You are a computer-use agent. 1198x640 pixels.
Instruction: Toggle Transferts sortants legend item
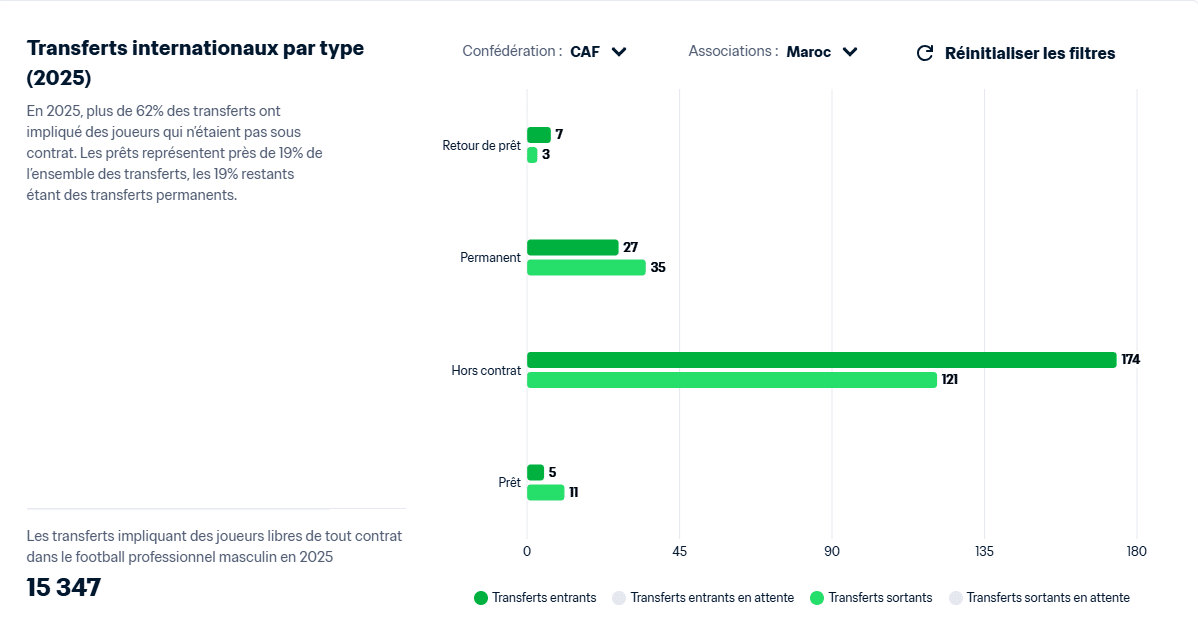tap(880, 598)
